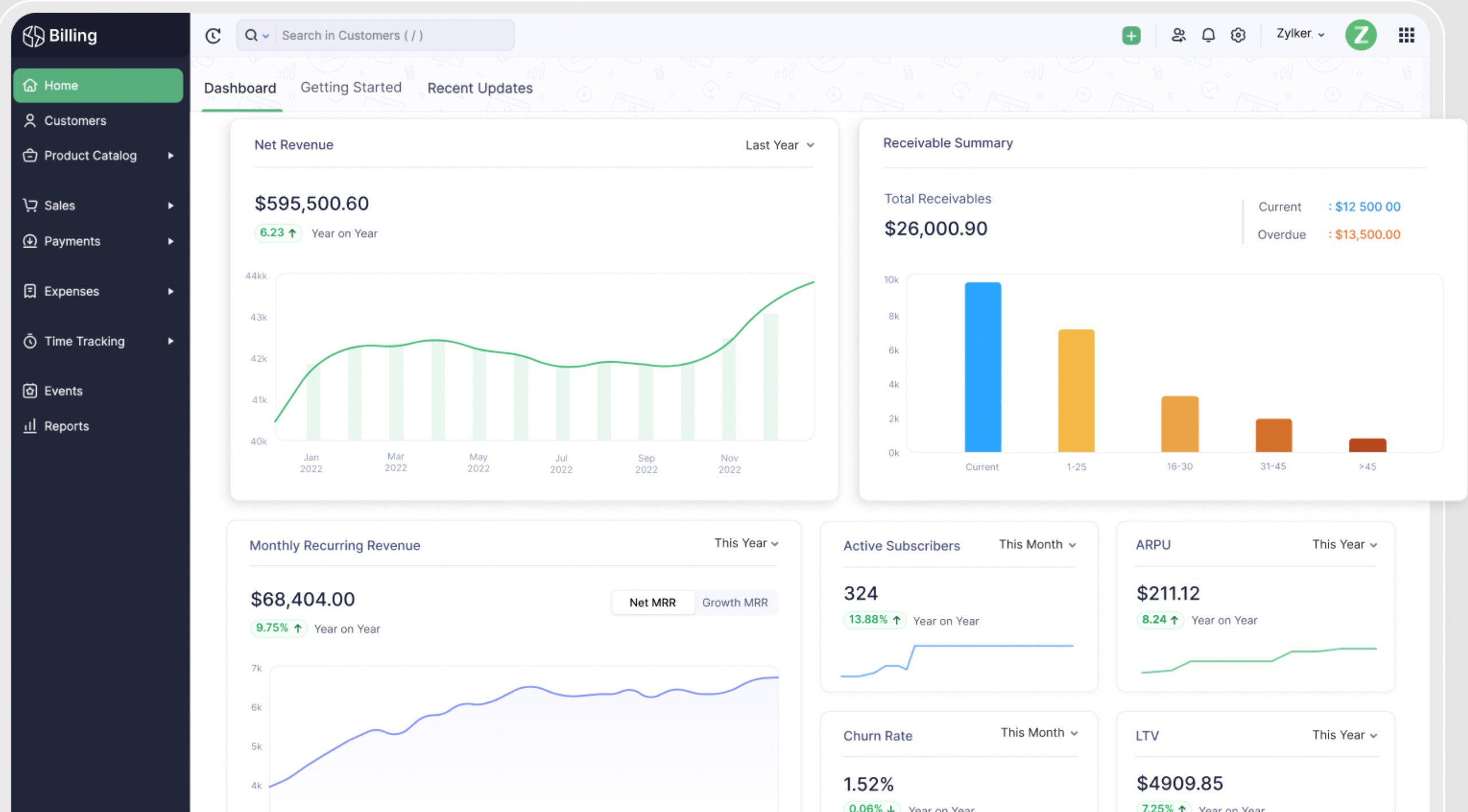This screenshot has height=812, width=1468.
Task: Expand the Product Catalog submenu arrow
Action: 170,155
